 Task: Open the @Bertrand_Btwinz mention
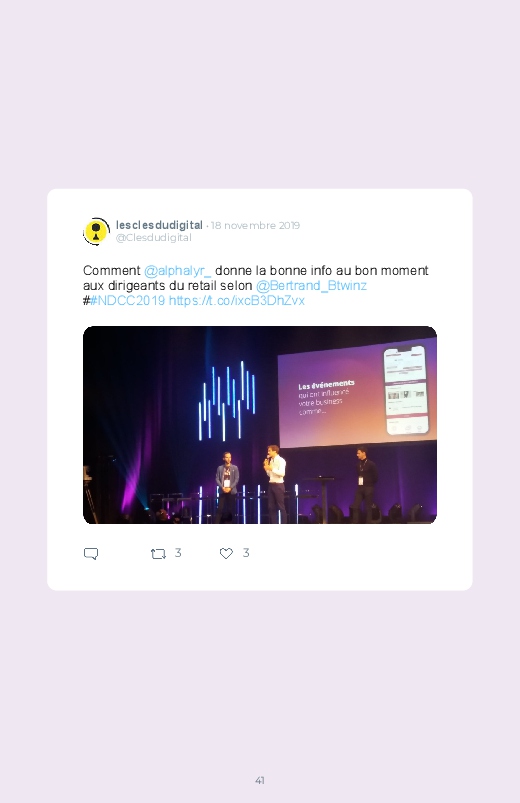pos(311,285)
